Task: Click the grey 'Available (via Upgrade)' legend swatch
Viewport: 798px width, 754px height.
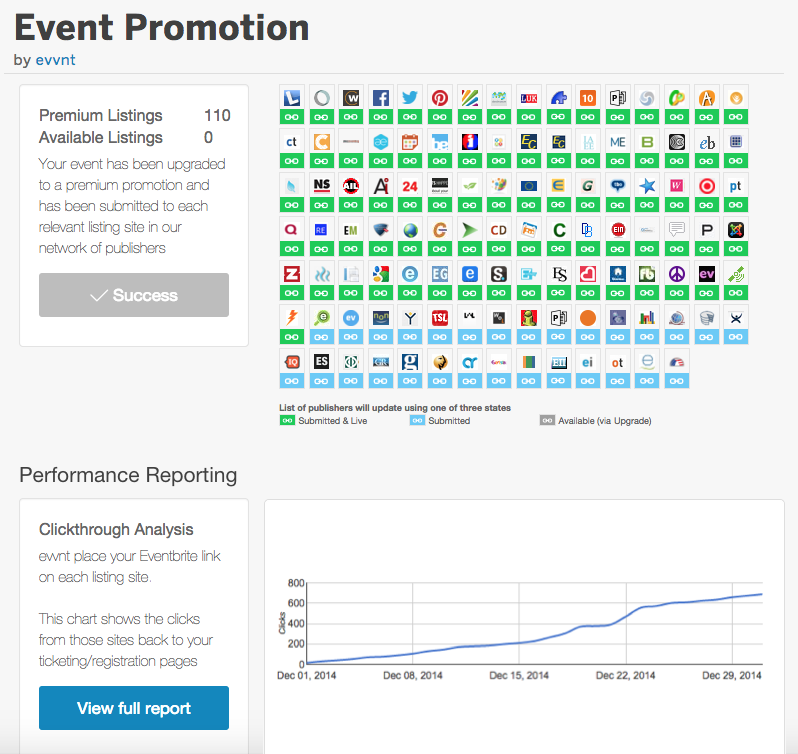Action: pos(547,420)
